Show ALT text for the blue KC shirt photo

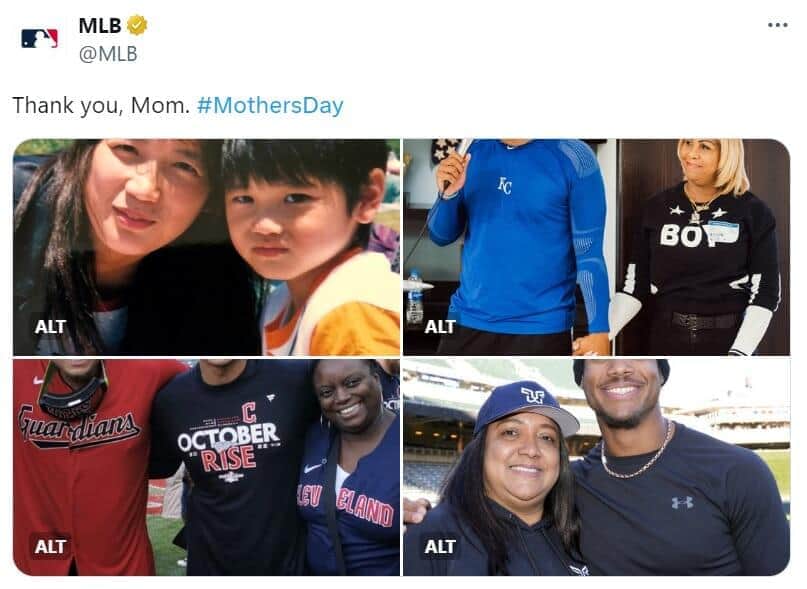coord(440,326)
